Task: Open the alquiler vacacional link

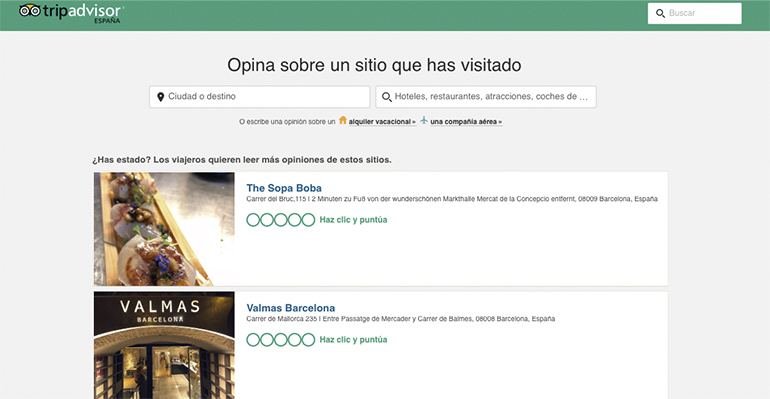Action: click(x=382, y=122)
